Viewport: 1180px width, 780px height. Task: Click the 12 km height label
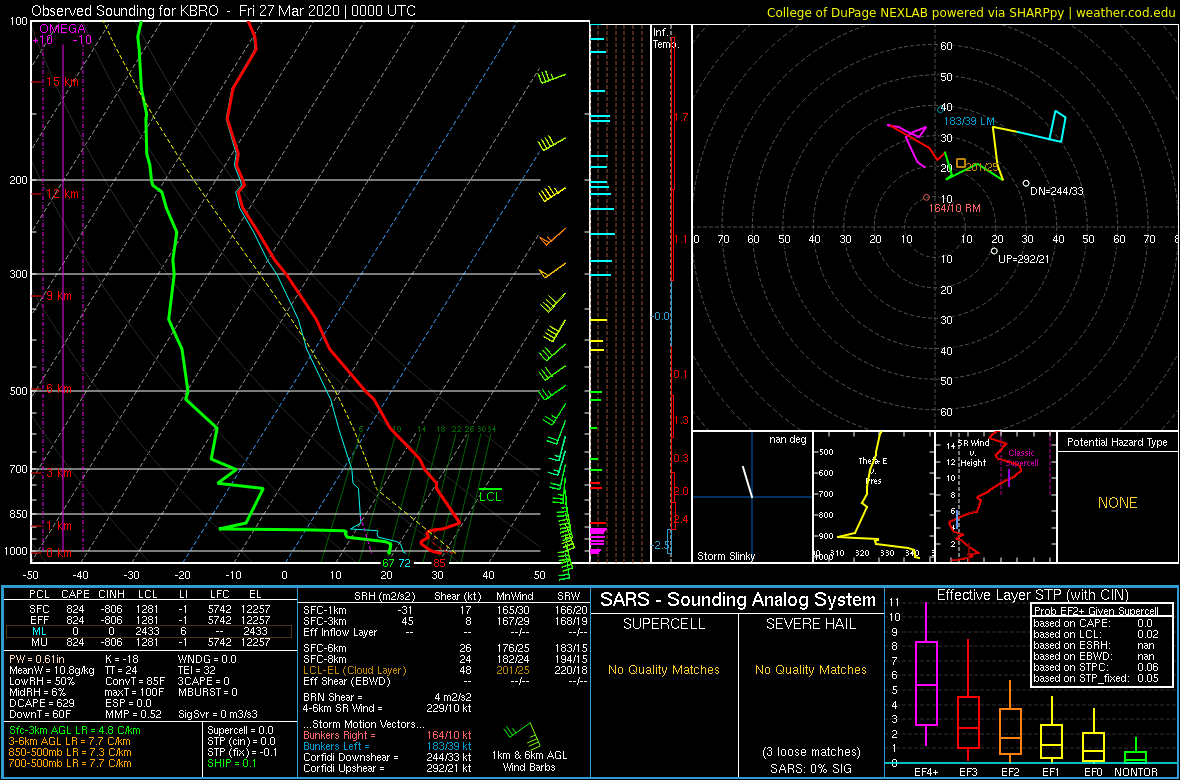click(60, 194)
